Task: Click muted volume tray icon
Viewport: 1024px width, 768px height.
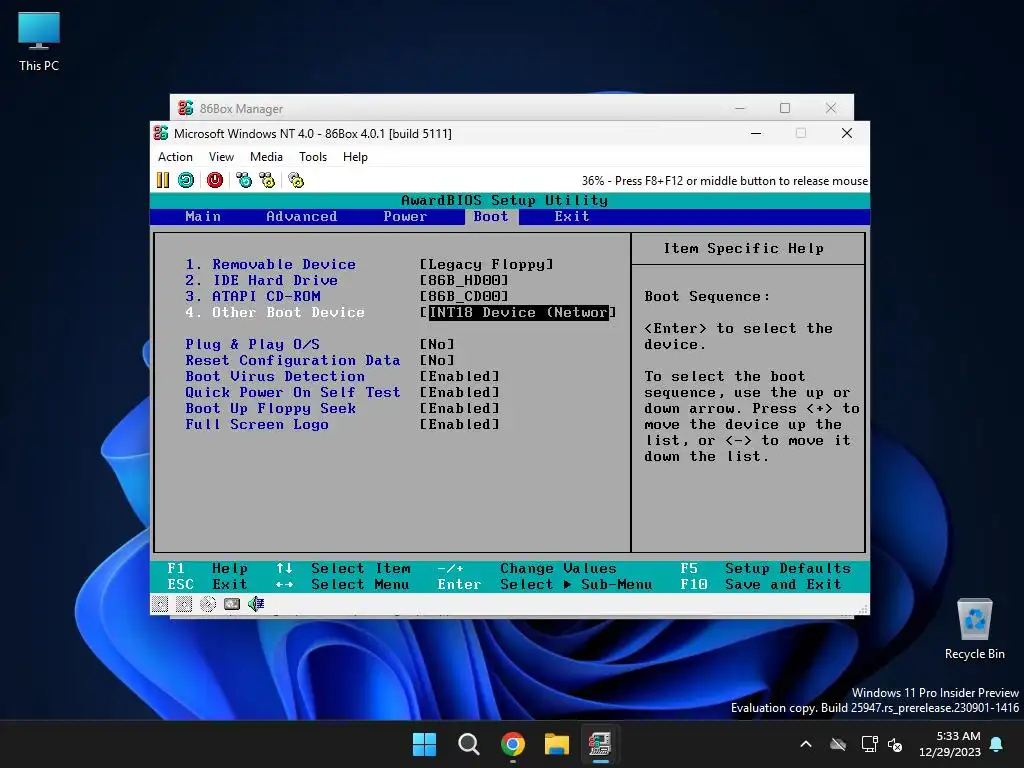Action: 895,744
